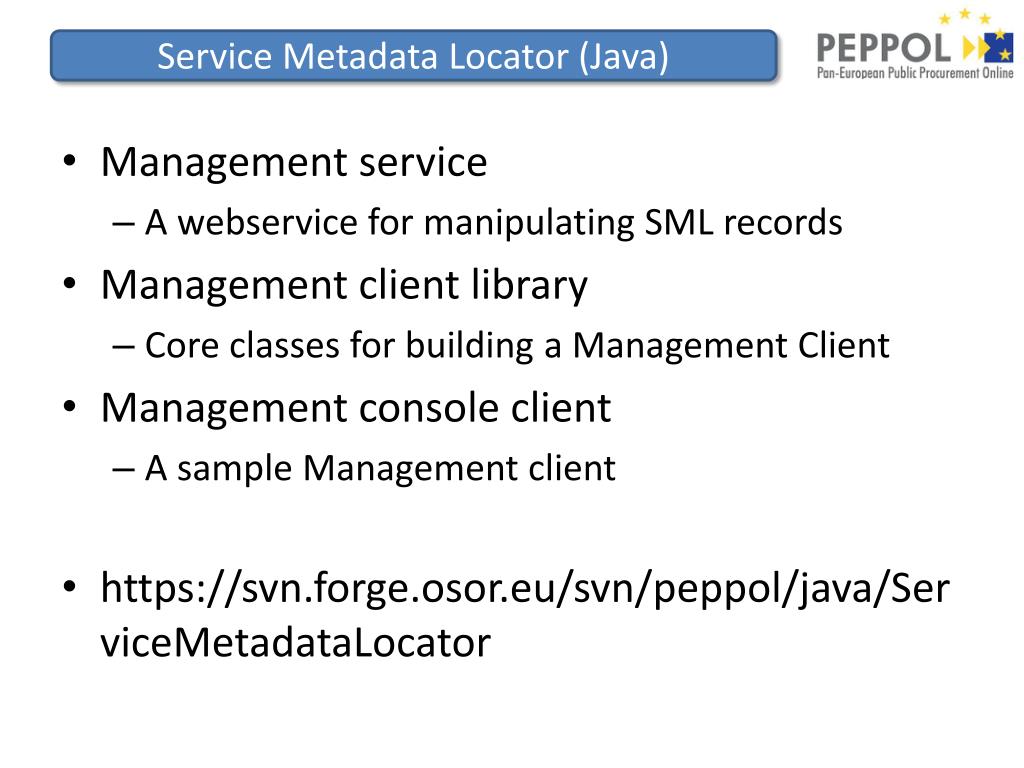Click bullet point before Management client library
1024x768 pixels.
pos(70,284)
